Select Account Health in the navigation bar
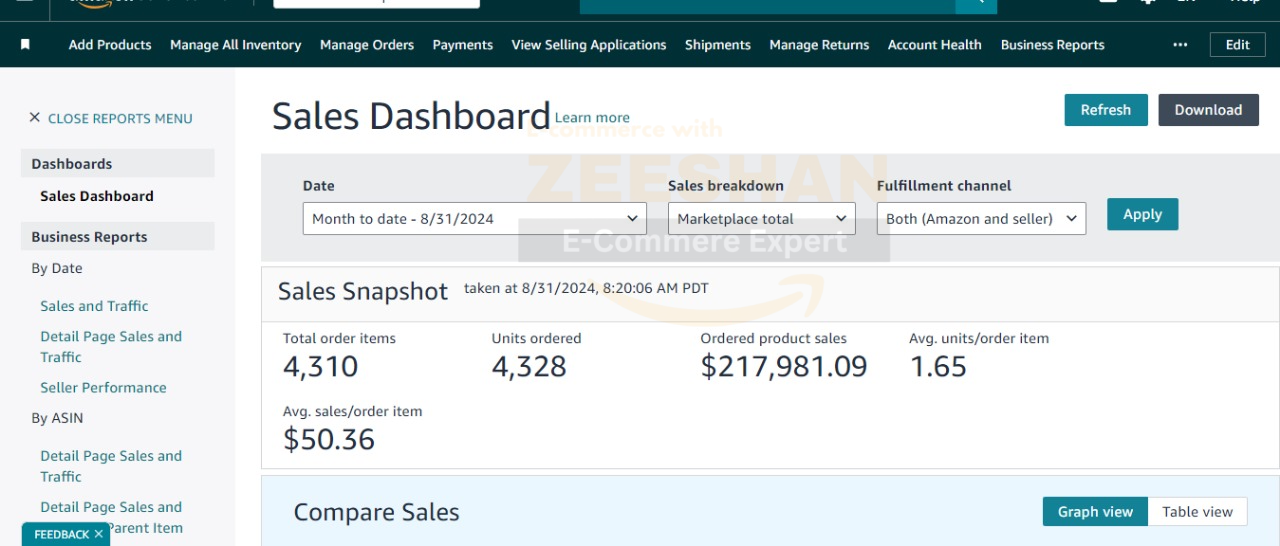1280x546 pixels. pyautogui.click(x=934, y=45)
